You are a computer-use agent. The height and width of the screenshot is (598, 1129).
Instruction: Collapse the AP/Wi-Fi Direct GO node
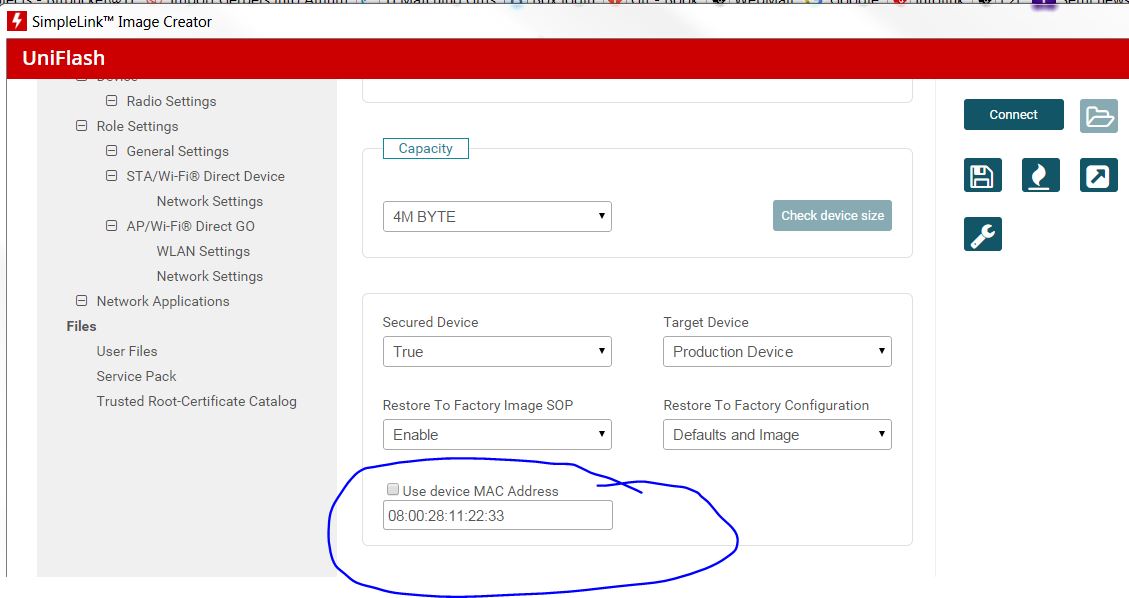pyautogui.click(x=112, y=225)
